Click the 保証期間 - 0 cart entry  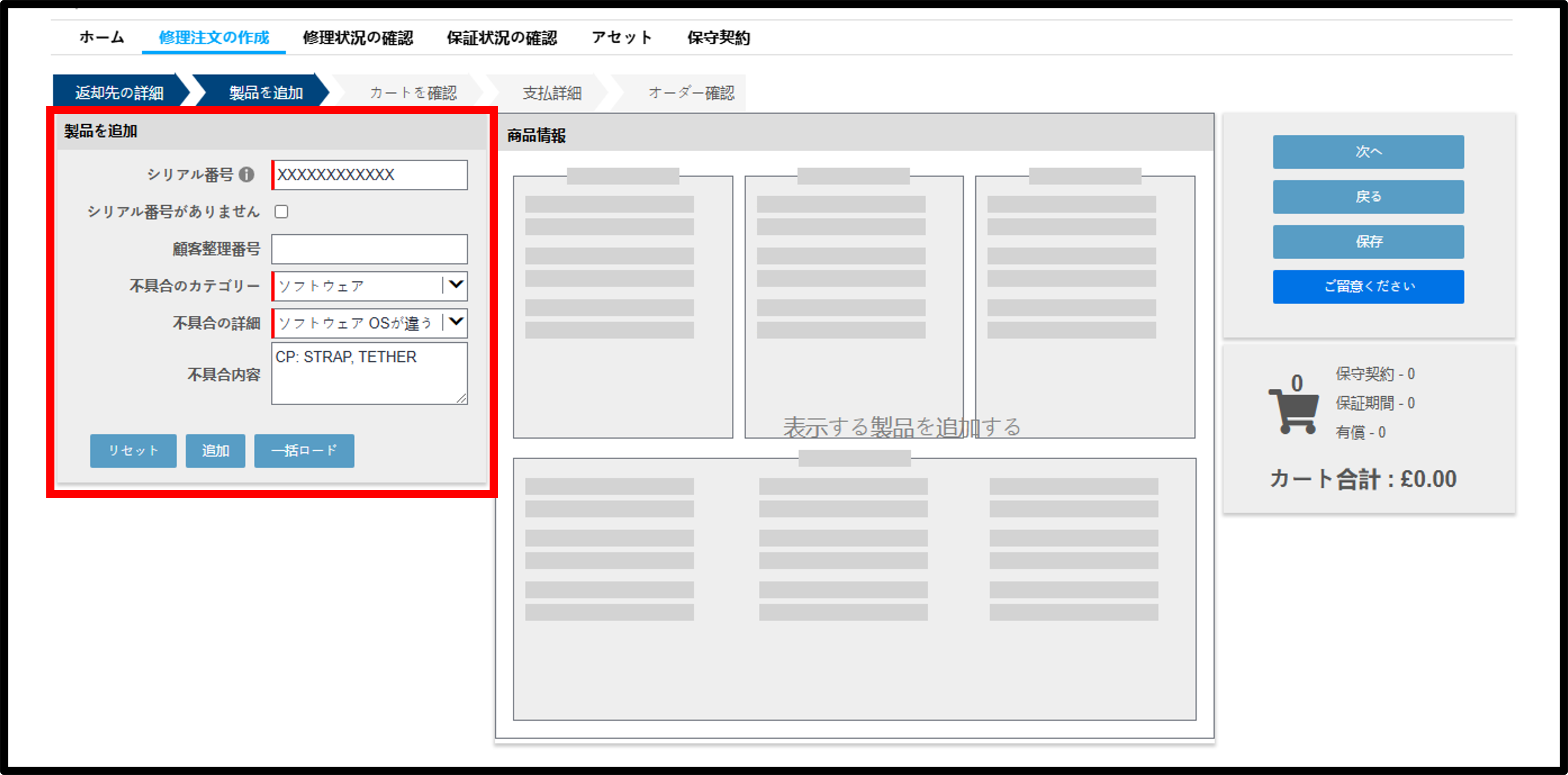point(1375,403)
